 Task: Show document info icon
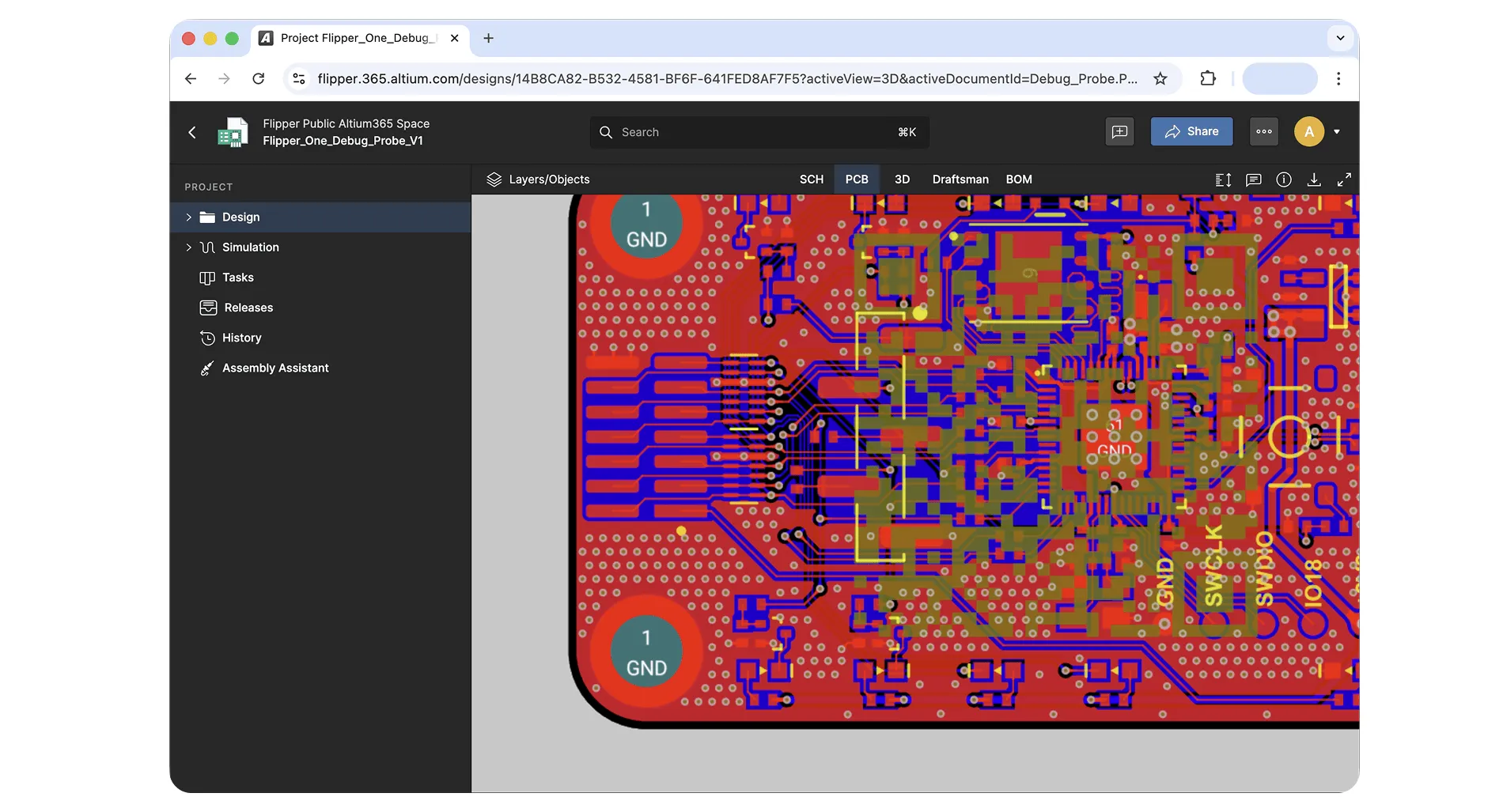click(1284, 179)
